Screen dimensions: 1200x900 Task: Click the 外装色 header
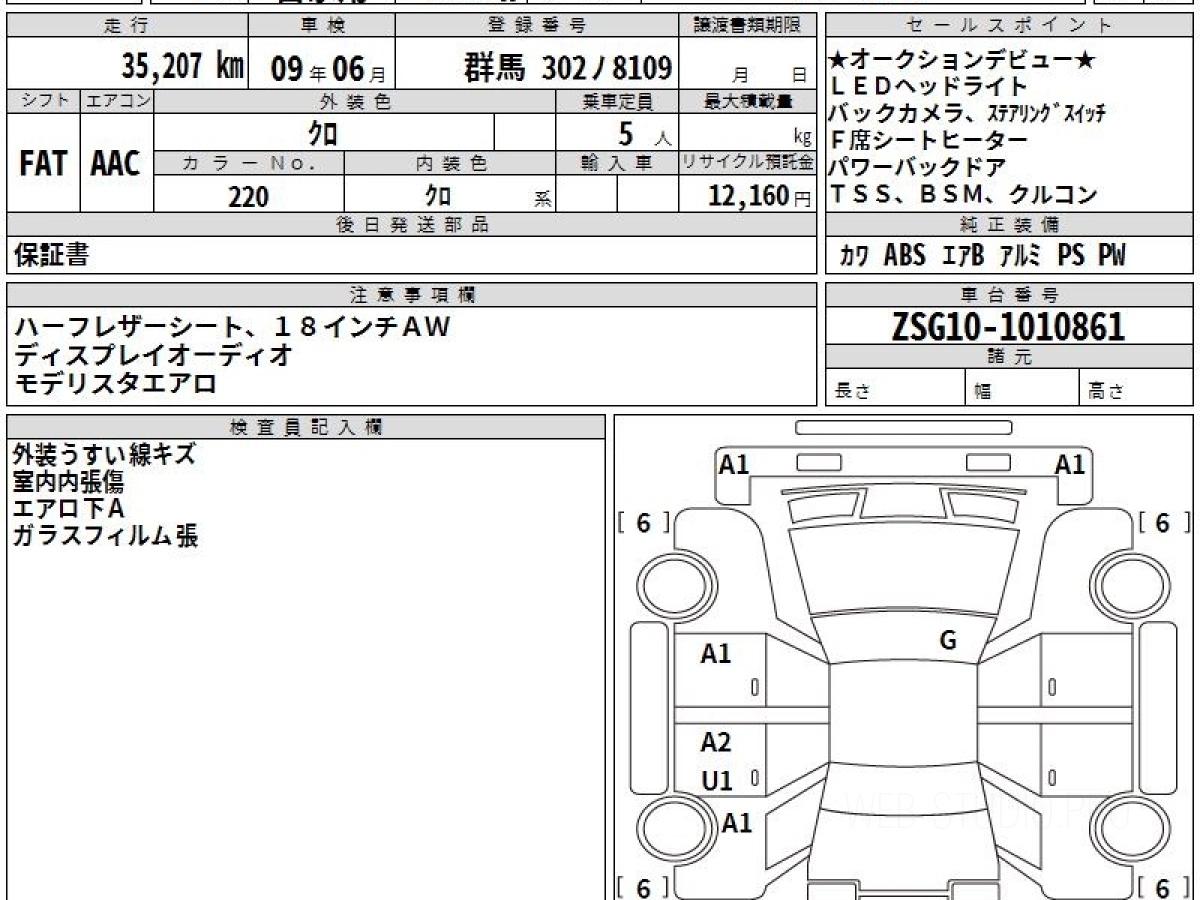(x=355, y=101)
